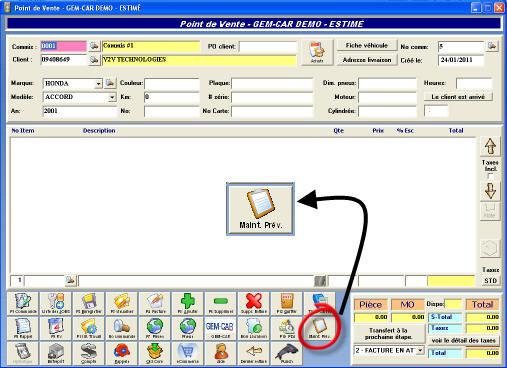
Task: Click the Heures input field
Action: [474, 83]
